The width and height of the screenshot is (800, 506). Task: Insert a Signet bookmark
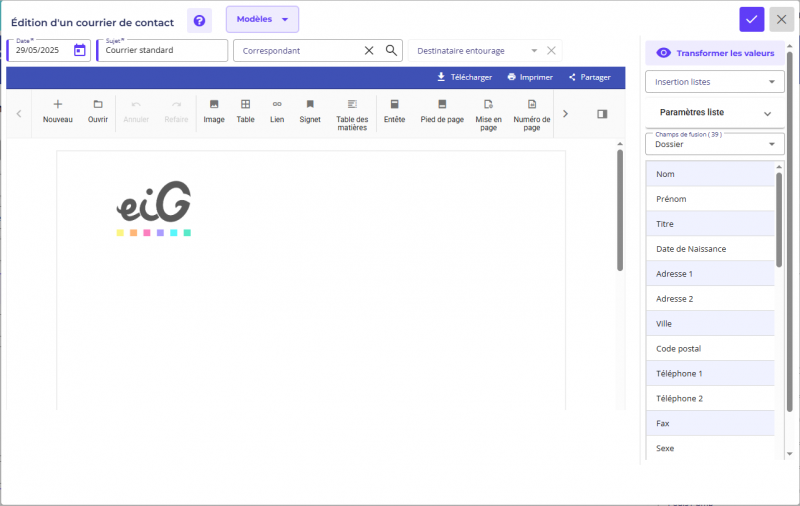pos(310,111)
